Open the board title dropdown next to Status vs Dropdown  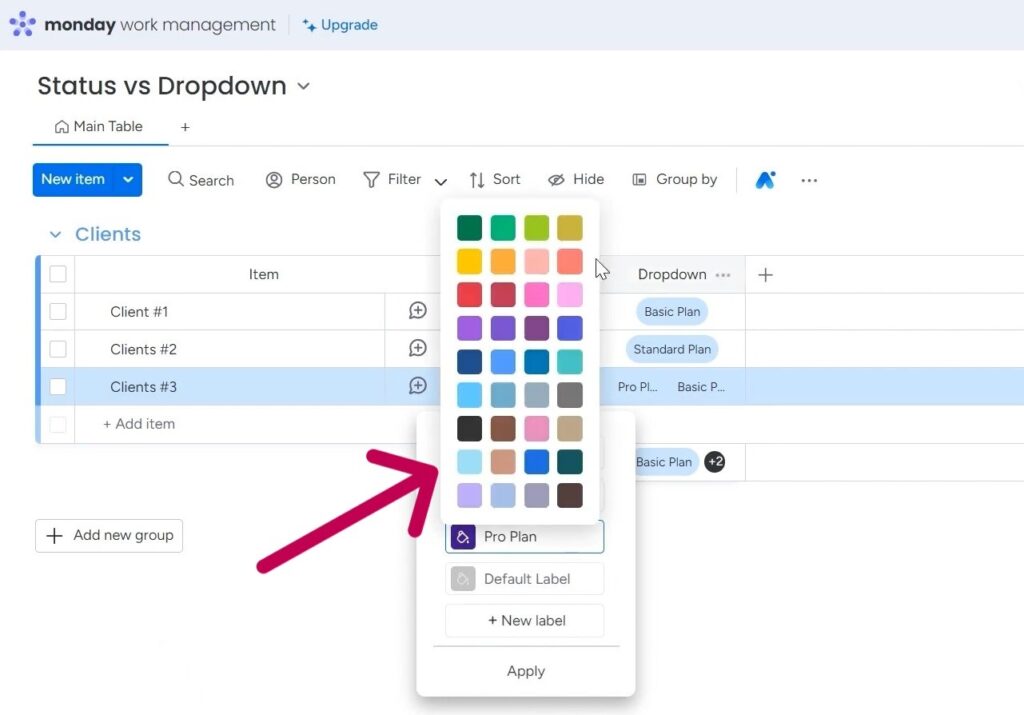(x=303, y=87)
